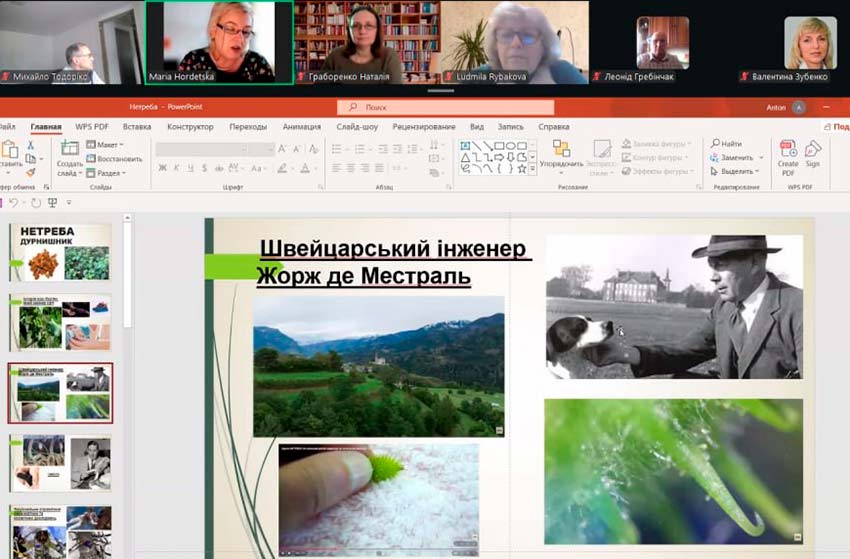
Task: Click the Создать слайд new slide icon
Action: click(70, 151)
